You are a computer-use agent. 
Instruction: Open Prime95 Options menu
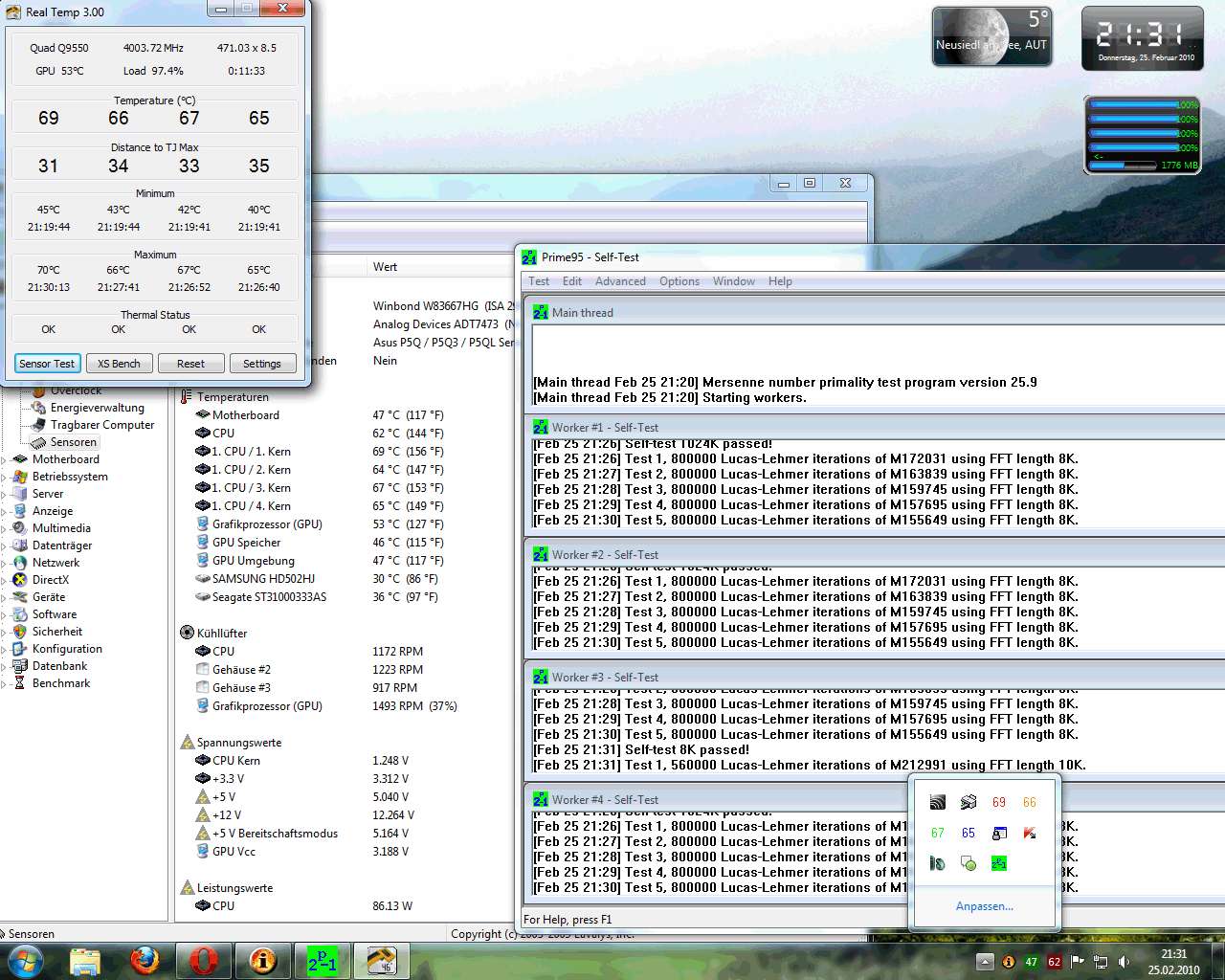pos(679,281)
